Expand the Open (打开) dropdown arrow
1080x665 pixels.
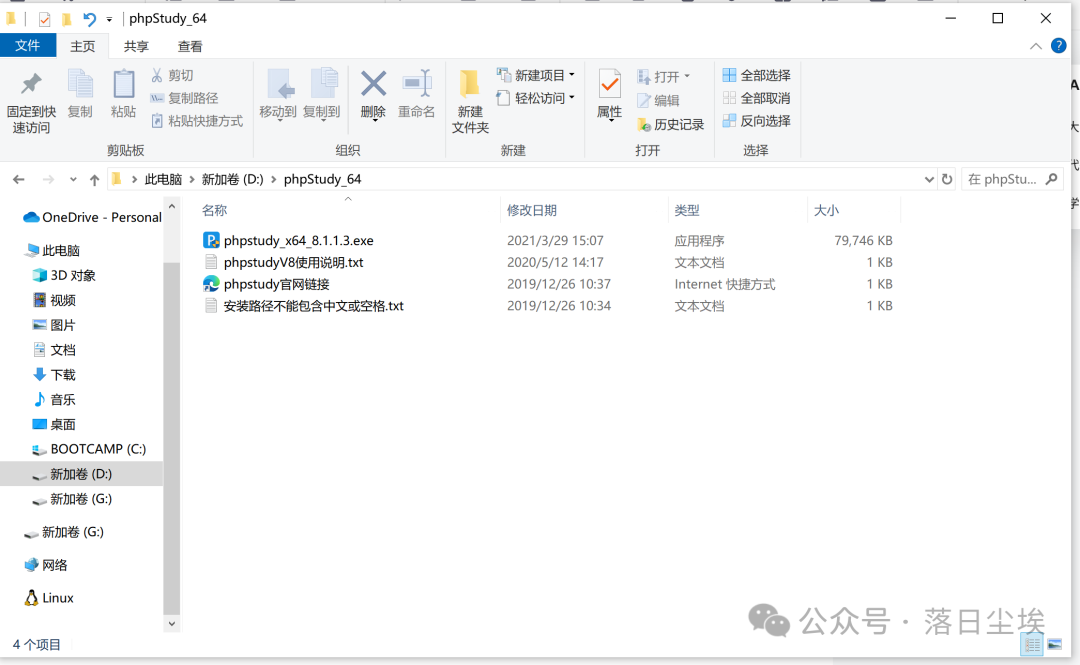(687, 76)
